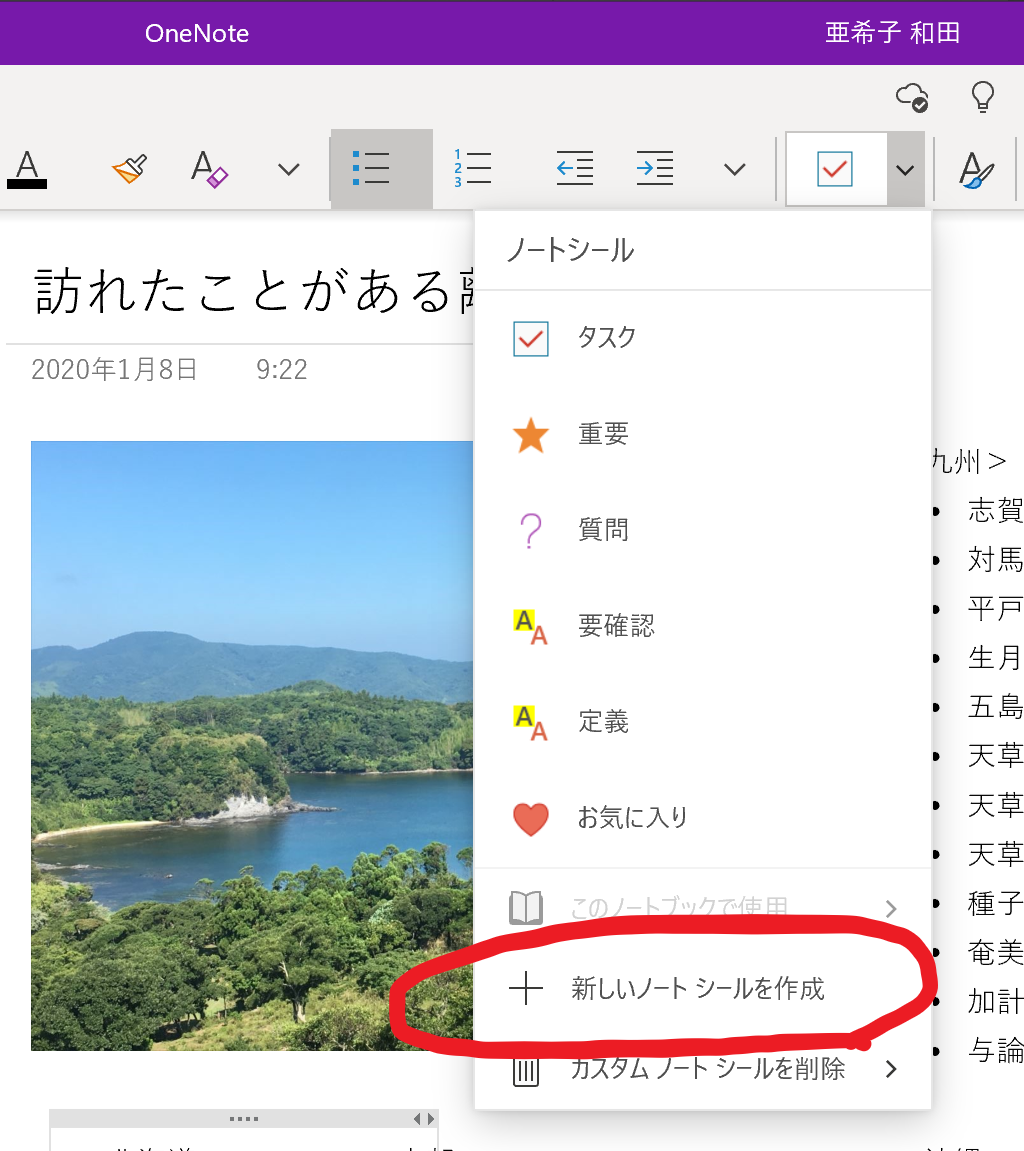This screenshot has width=1024, height=1151.
Task: Choose the 質問 question mark tag
Action: point(602,530)
